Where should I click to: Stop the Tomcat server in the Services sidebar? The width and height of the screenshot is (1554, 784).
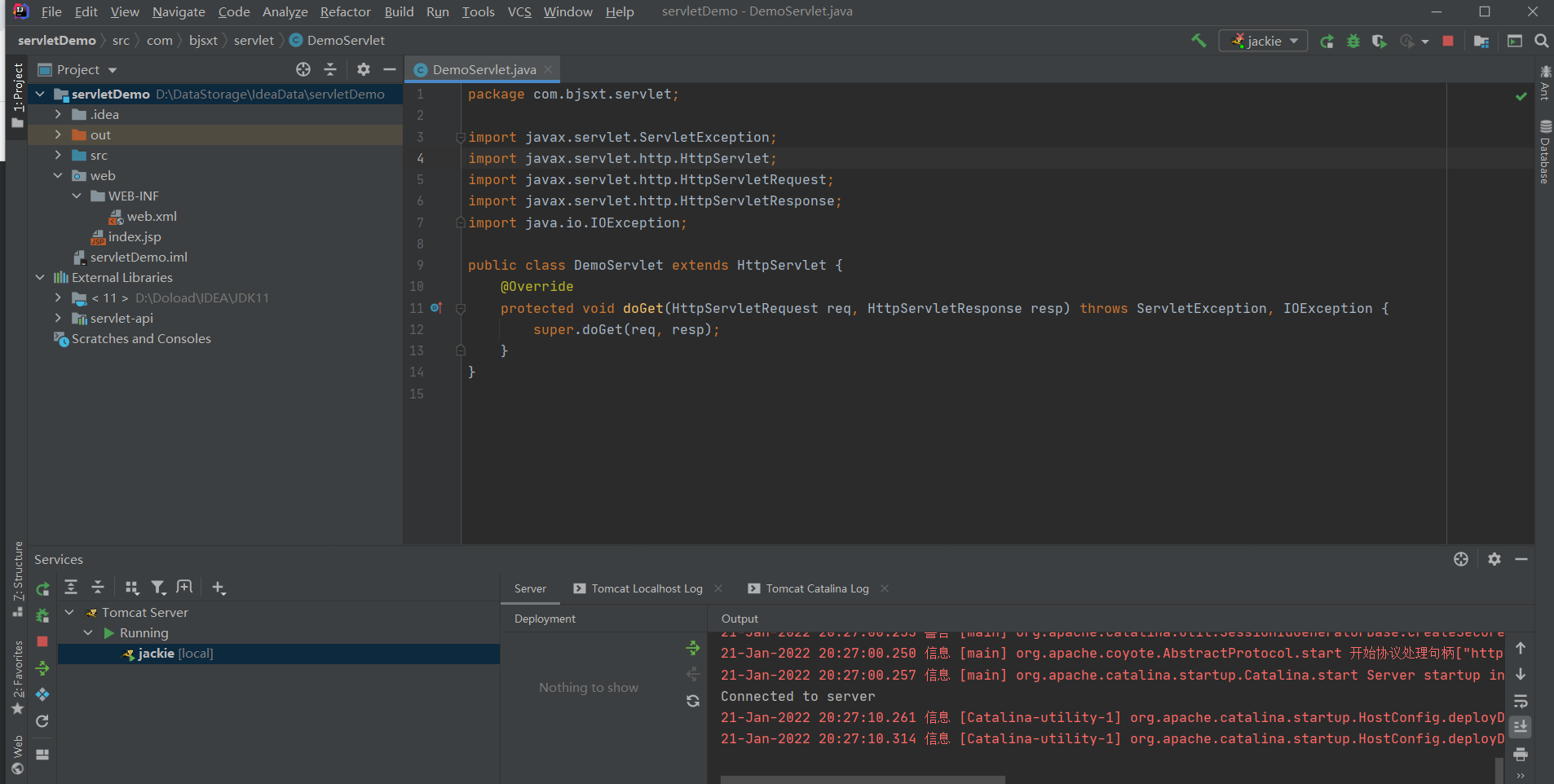[42, 641]
